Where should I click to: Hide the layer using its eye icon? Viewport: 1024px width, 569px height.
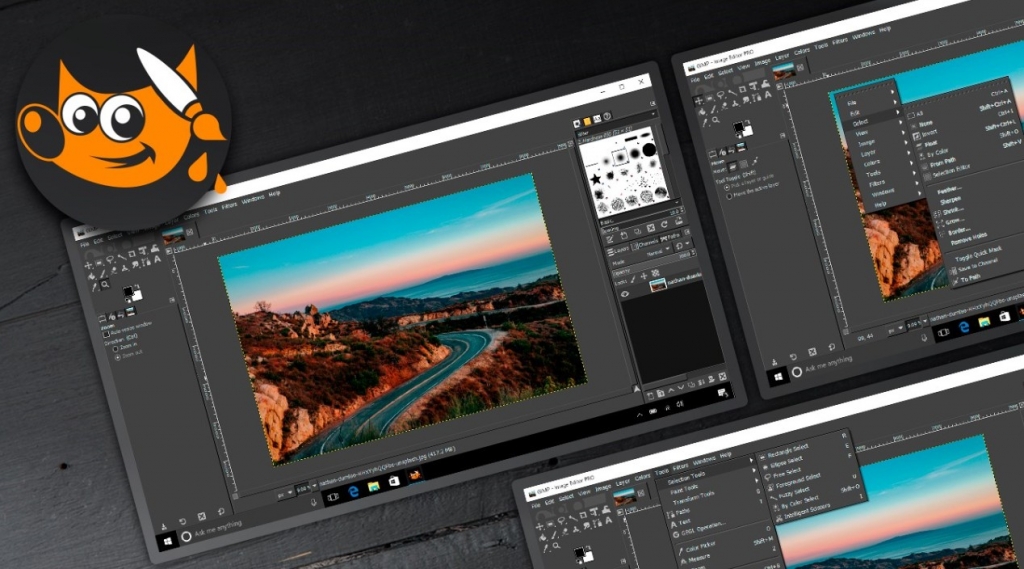(x=626, y=294)
